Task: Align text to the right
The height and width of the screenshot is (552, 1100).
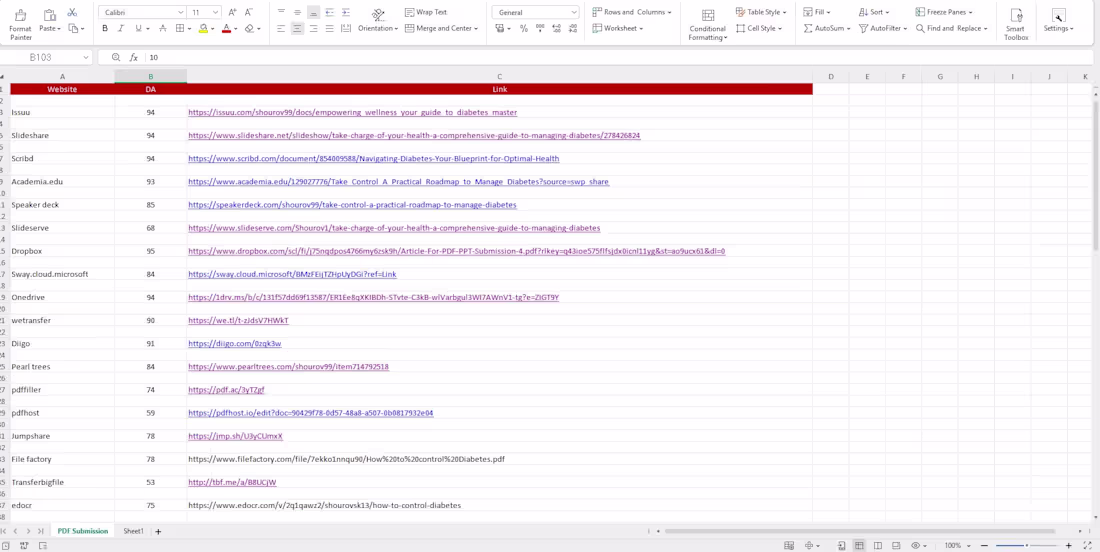Action: [x=314, y=28]
